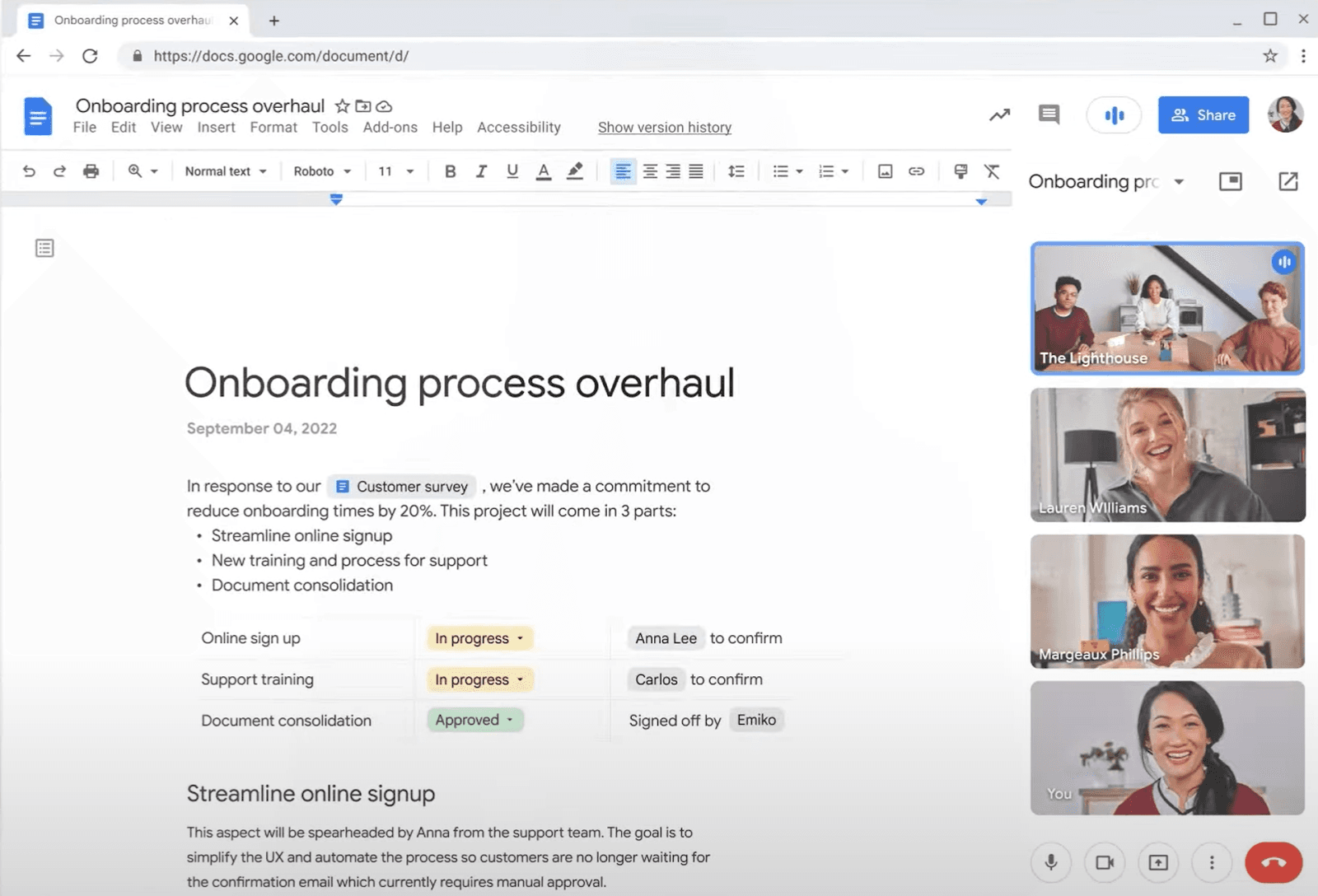The image size is (1318, 896).
Task: Open comment history icon
Action: point(1049,114)
